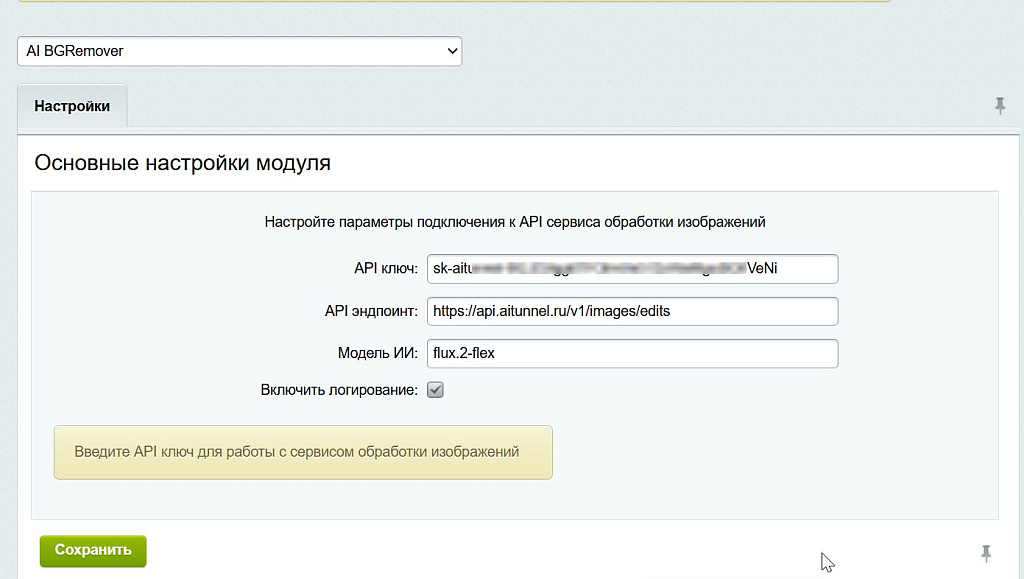
Task: Click the API ключ label
Action: (385, 269)
